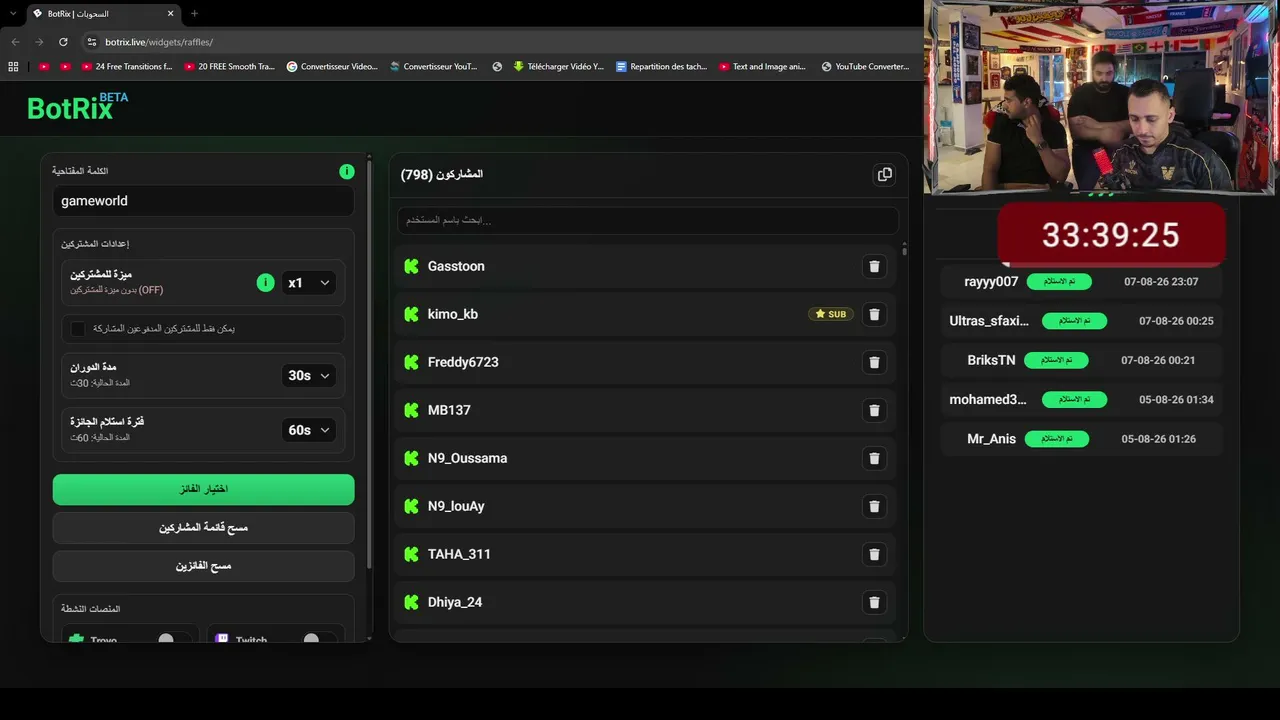The image size is (1280, 720).
Task: Click the date 07-08-26 23:07
Action: [1161, 282]
